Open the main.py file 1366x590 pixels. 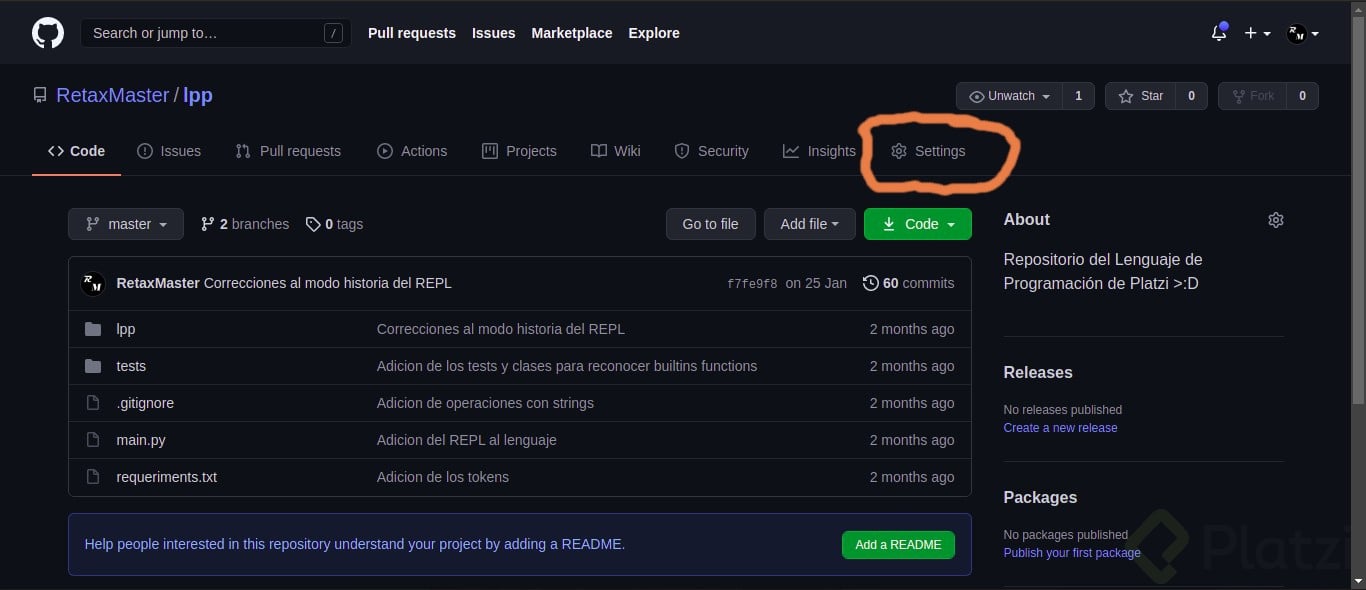[141, 440]
